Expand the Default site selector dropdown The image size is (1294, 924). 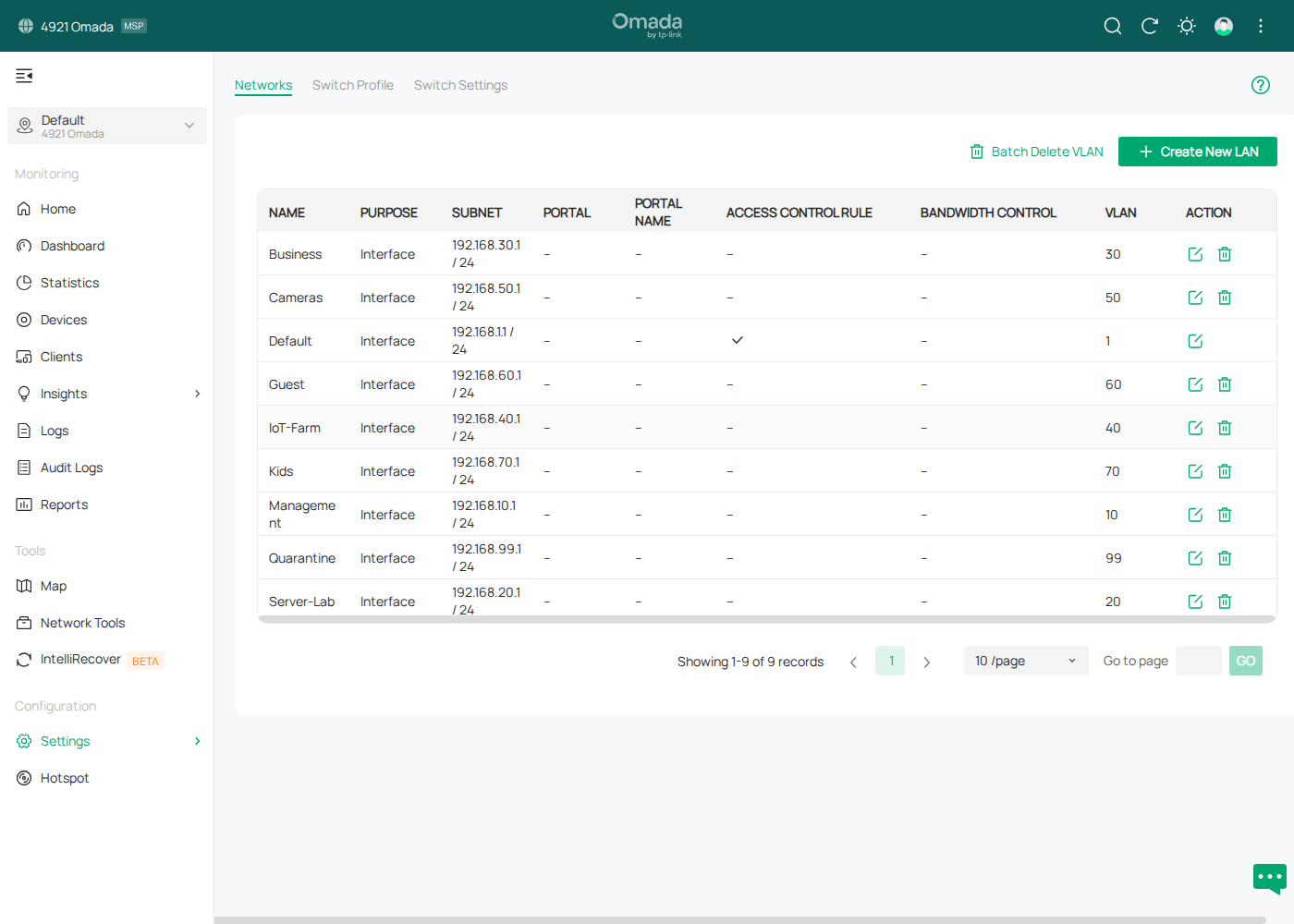click(107, 126)
